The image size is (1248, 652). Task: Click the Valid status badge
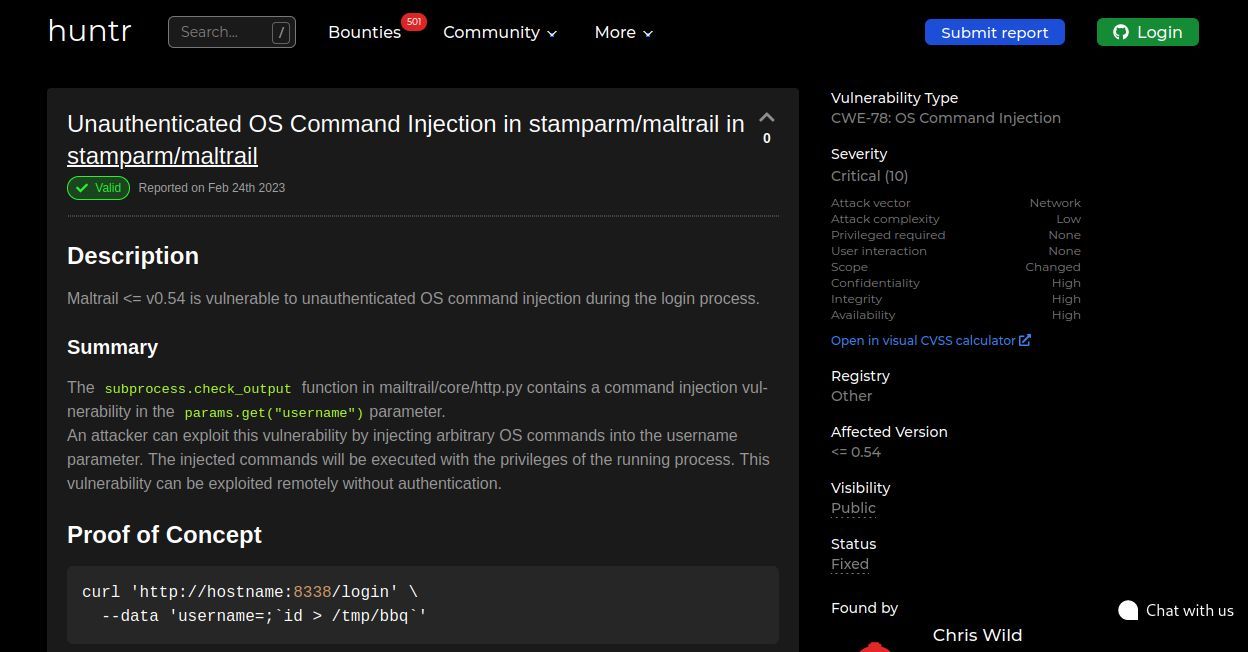98,187
